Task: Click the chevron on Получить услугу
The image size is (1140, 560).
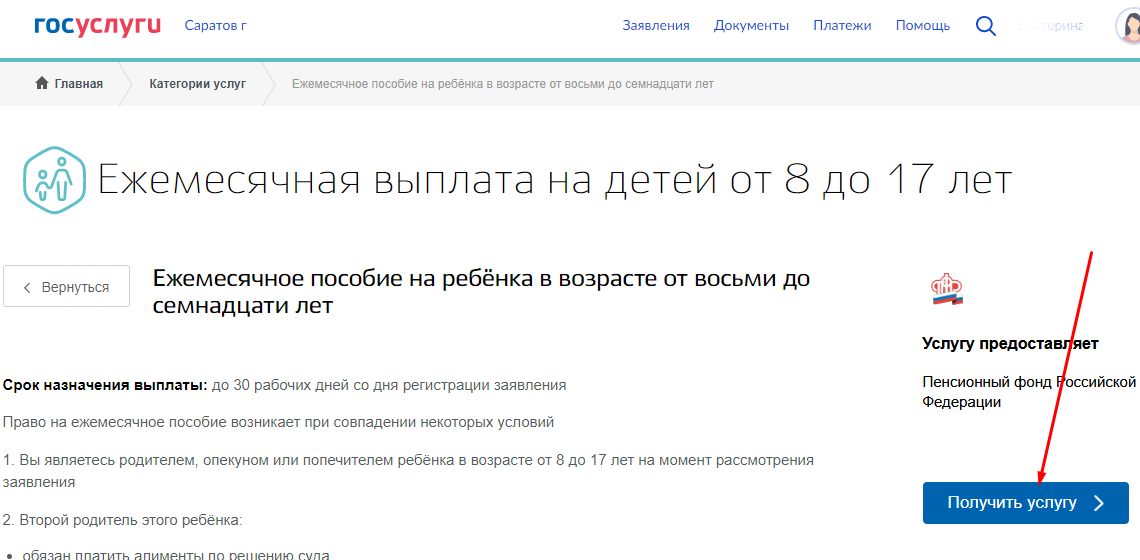Action: [1099, 503]
